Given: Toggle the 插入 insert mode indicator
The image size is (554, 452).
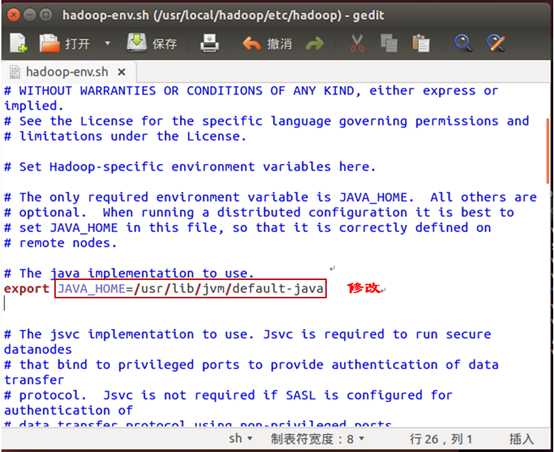Looking at the screenshot, I should pos(521,439).
